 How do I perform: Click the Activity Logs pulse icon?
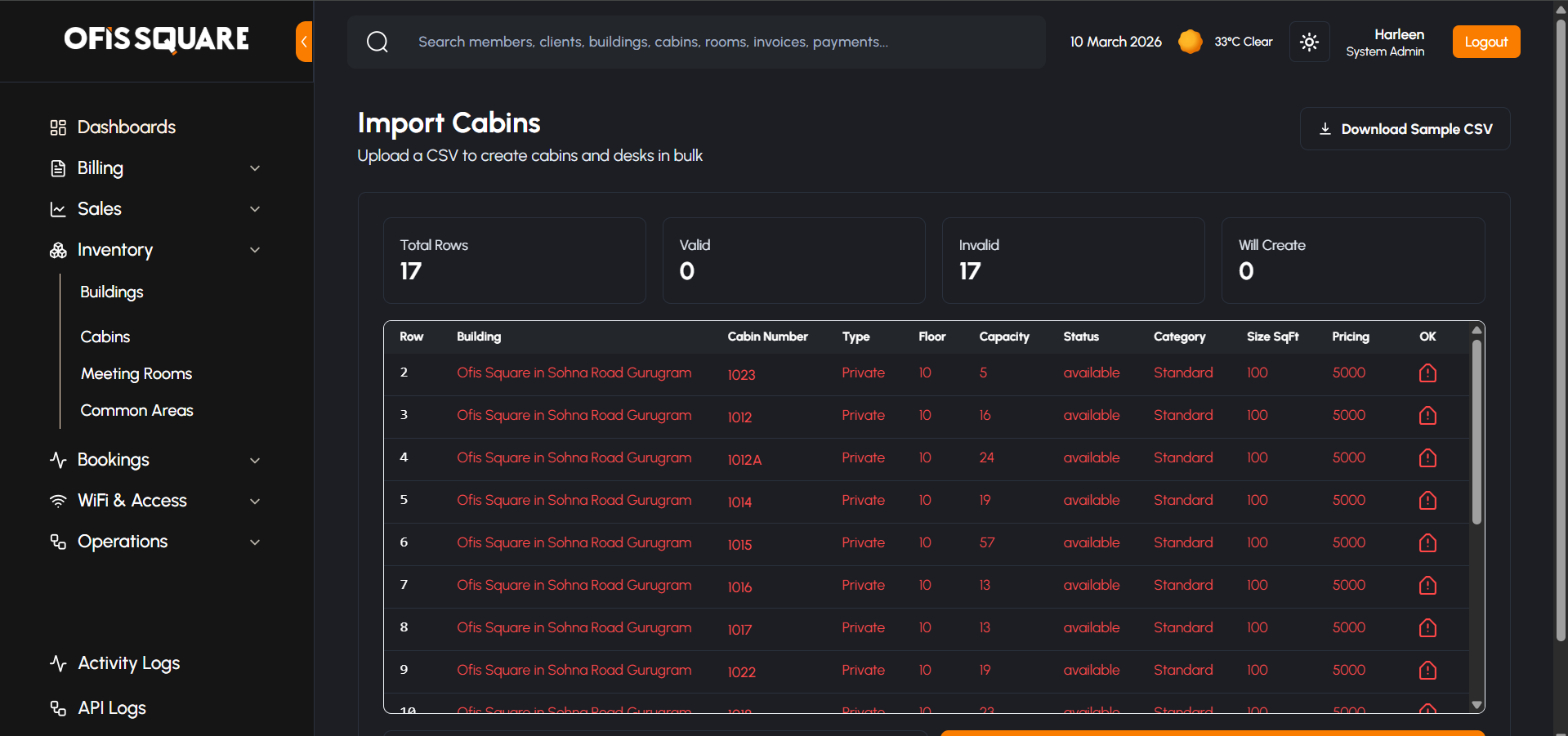point(58,663)
